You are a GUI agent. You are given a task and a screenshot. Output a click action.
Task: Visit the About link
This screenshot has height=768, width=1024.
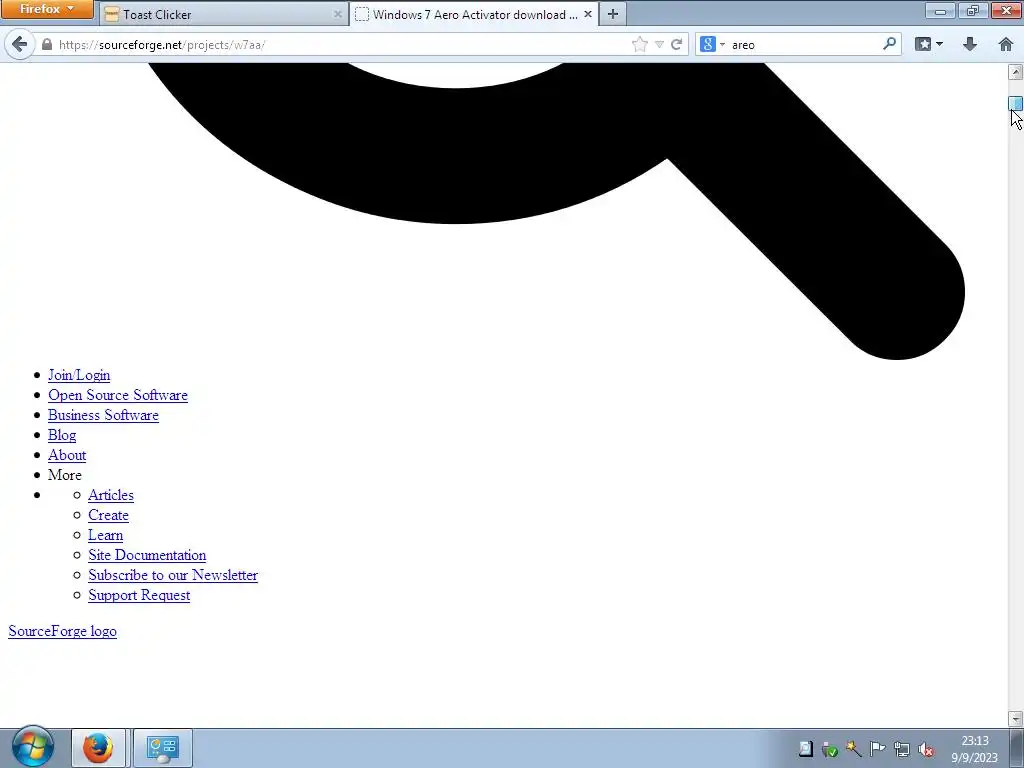(x=67, y=455)
